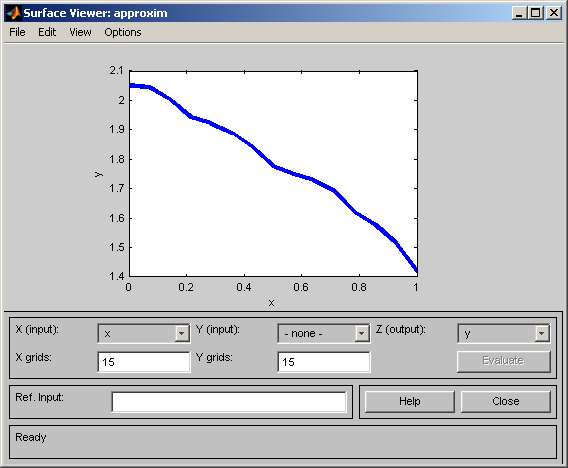Click the 'X (input):' label

37,329
